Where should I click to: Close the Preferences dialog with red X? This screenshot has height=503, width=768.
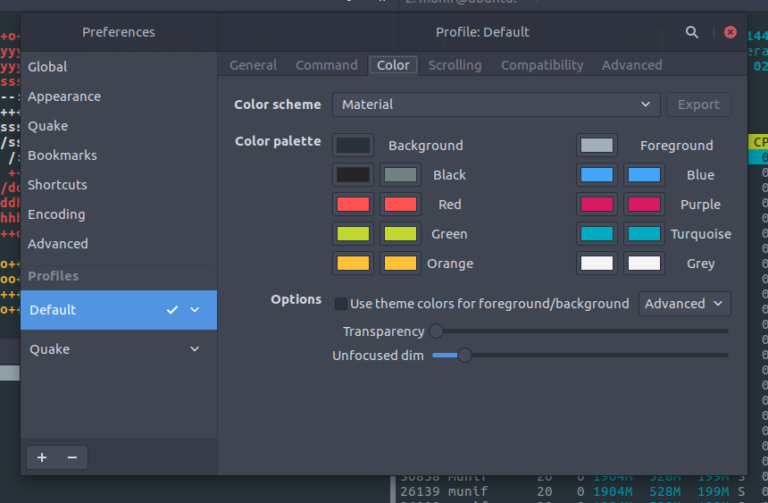730,32
